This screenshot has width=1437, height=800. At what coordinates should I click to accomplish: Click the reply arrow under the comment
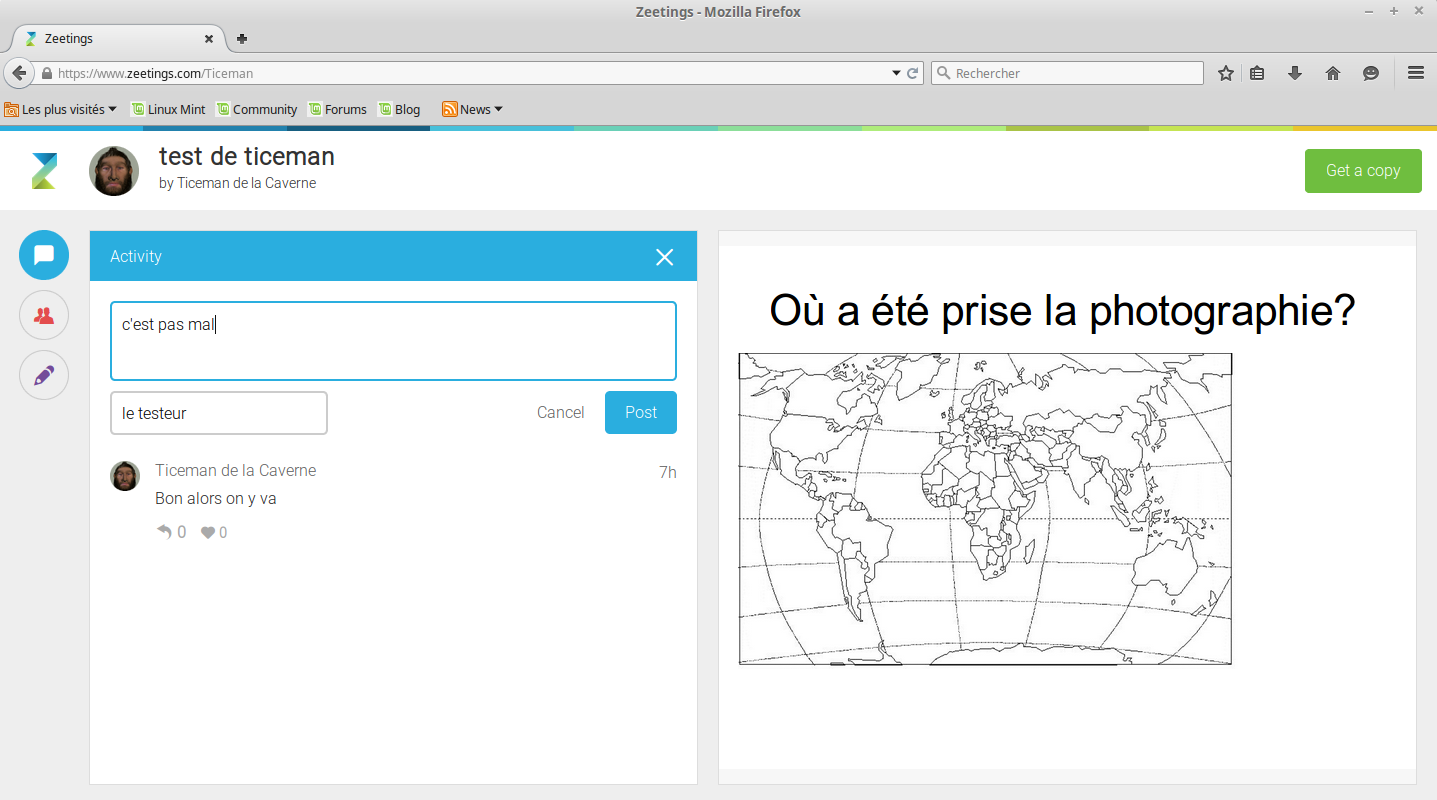coord(165,532)
